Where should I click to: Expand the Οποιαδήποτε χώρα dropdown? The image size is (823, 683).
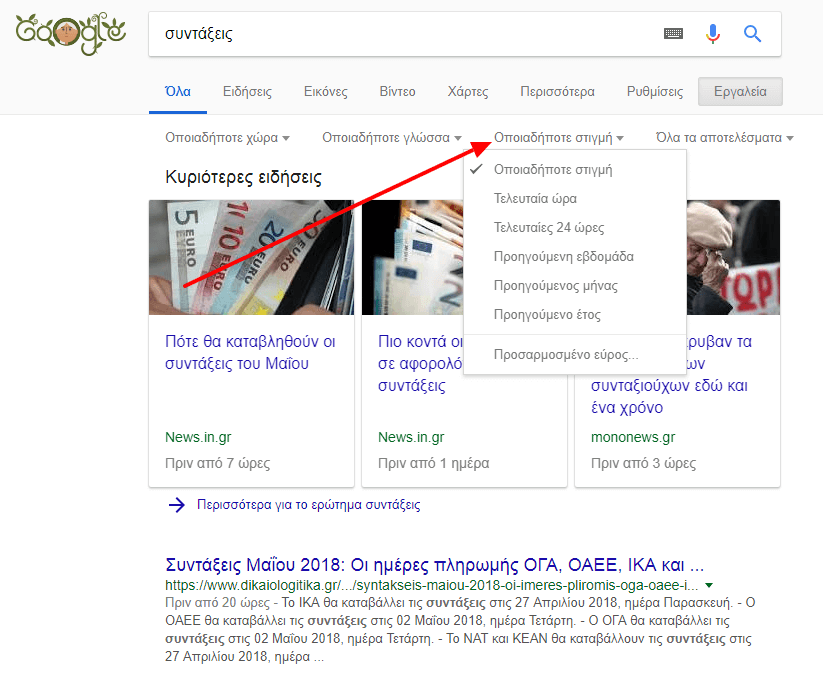pyautogui.click(x=225, y=138)
